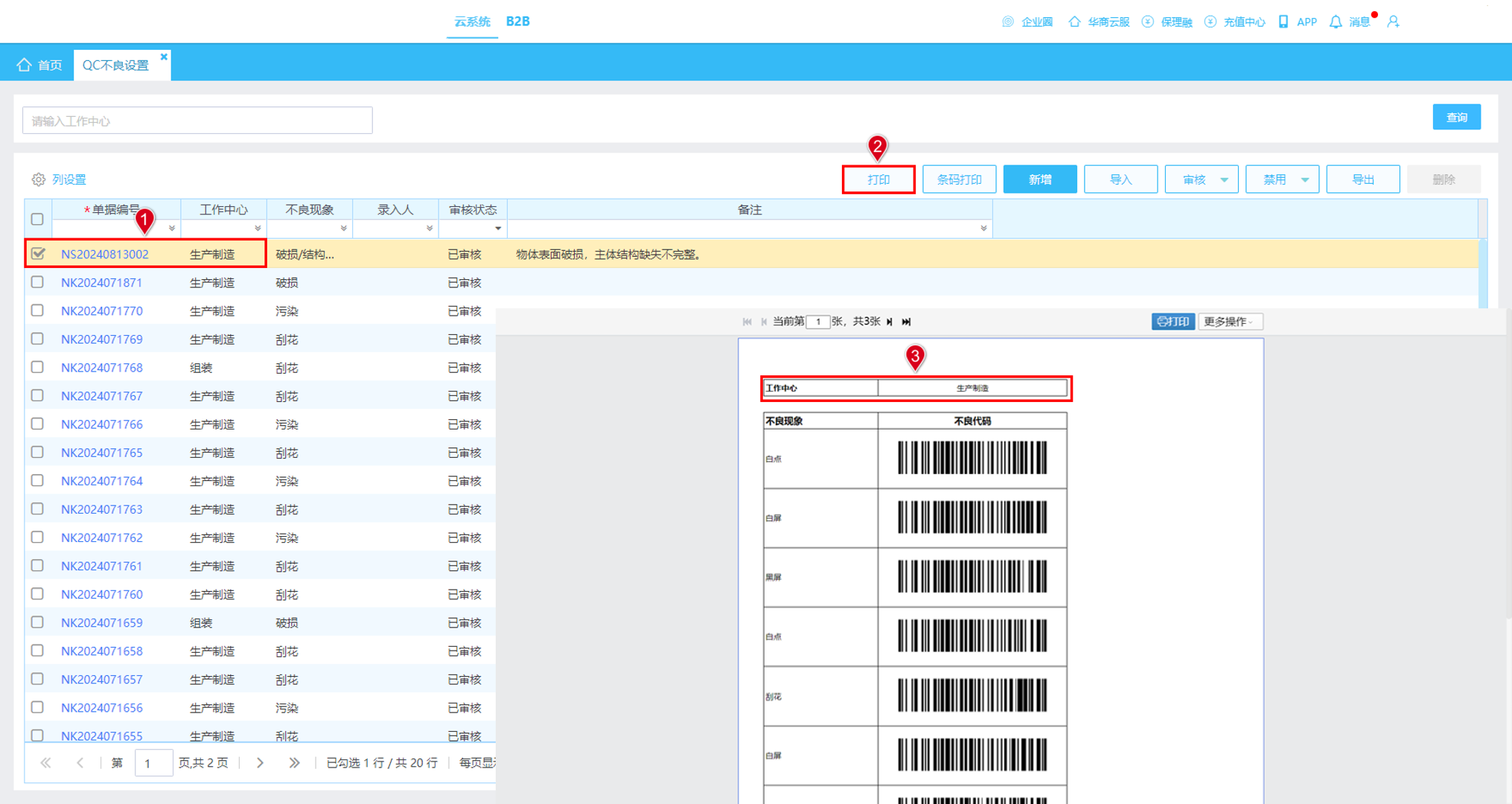Select checkbox for NK2024071760
Viewport: 1512px width, 804px height.
point(37,594)
